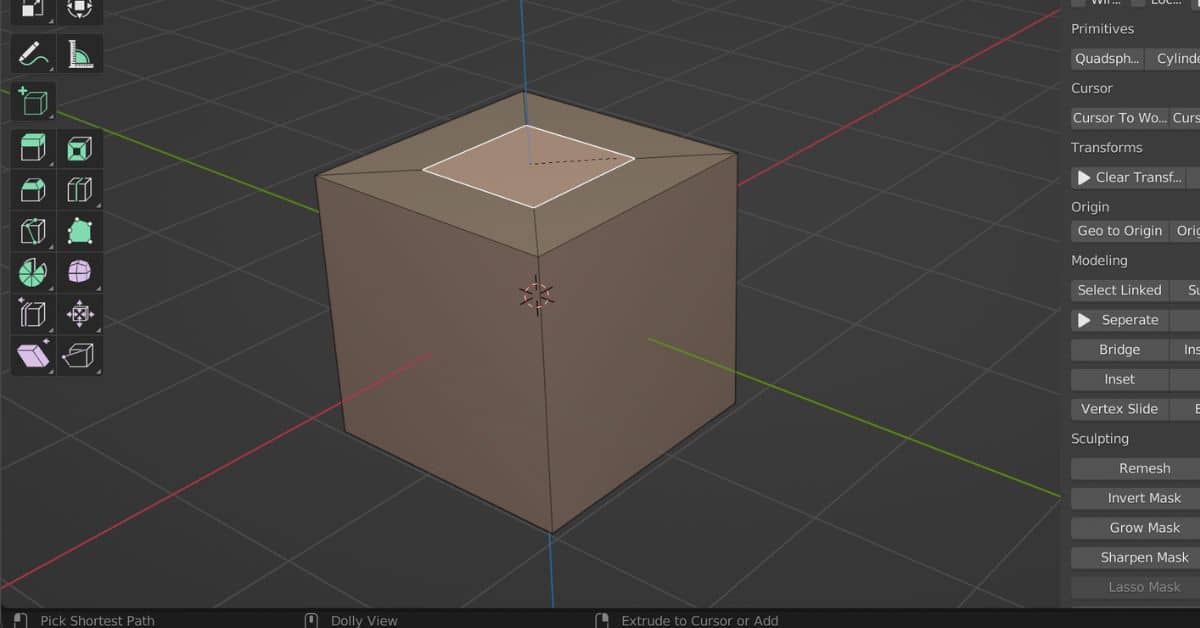Add a Quadsph... primitive
This screenshot has height=628, width=1200.
pos(1107,59)
